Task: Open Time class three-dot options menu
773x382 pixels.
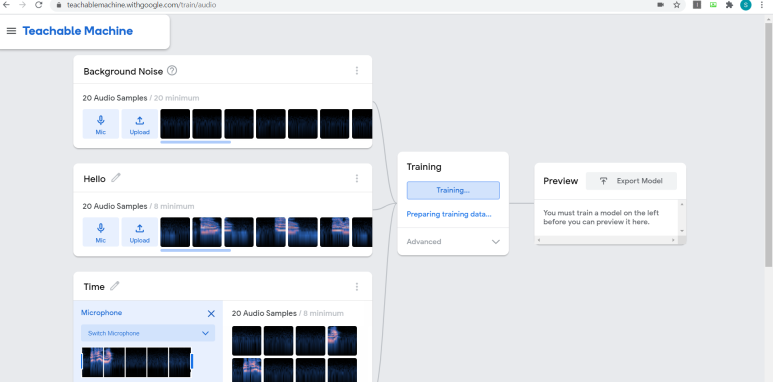Action: [x=356, y=286]
